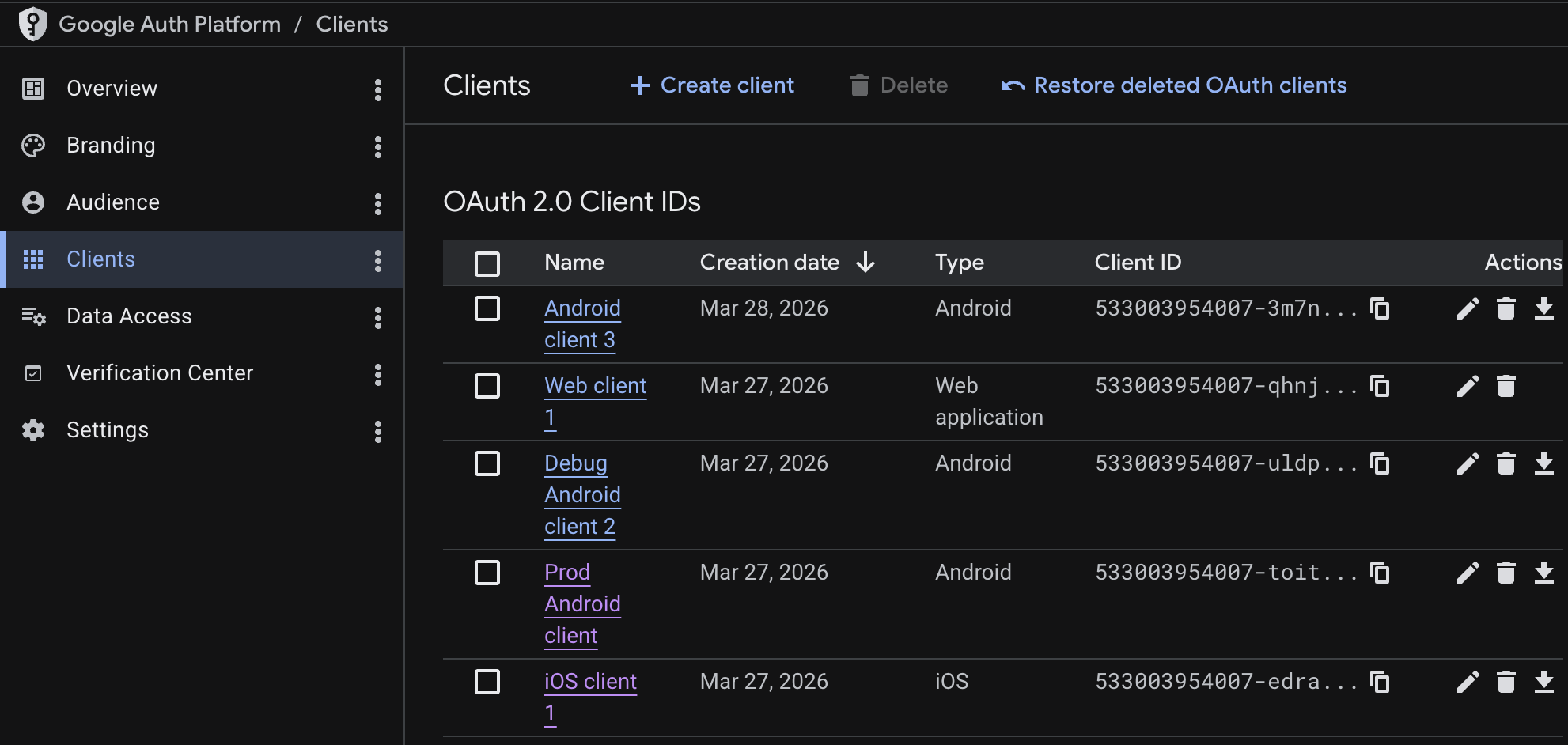1568x745 pixels.
Task: Edit the Prod Android client entry
Action: tap(1468, 573)
